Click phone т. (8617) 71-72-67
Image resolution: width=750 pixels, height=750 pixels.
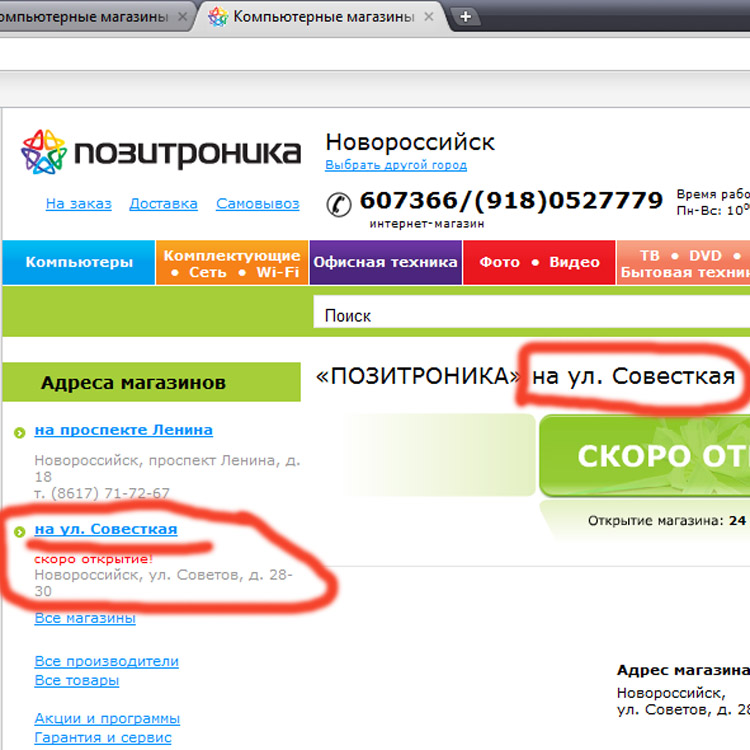coord(102,493)
